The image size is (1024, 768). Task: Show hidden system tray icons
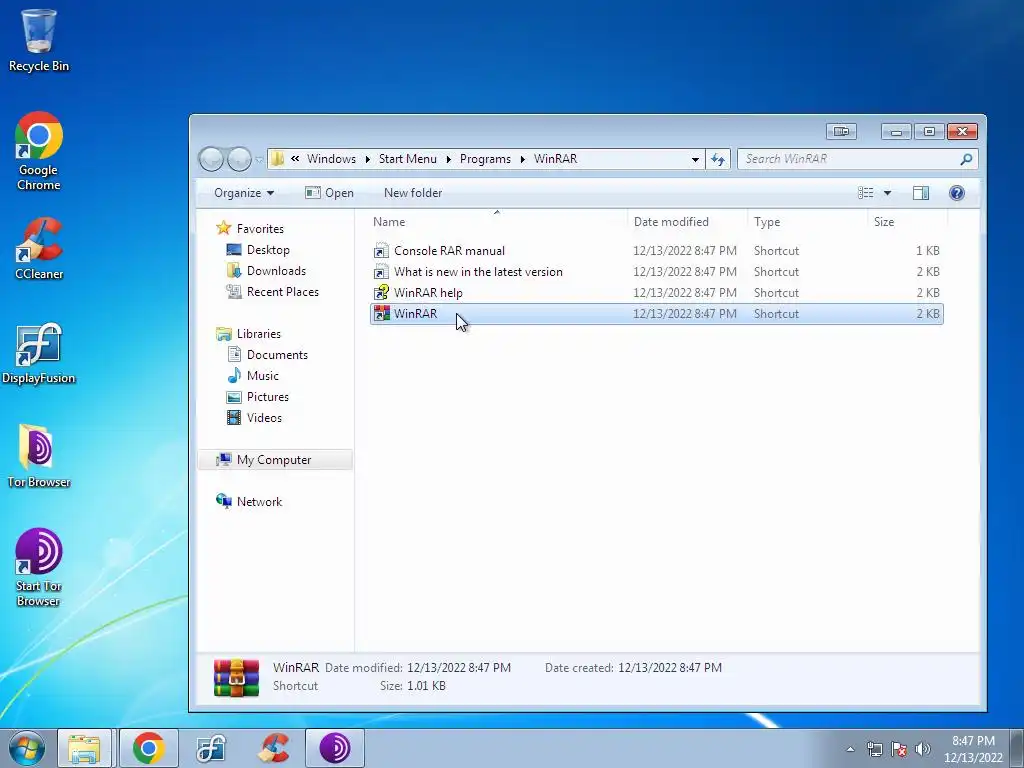pos(850,749)
